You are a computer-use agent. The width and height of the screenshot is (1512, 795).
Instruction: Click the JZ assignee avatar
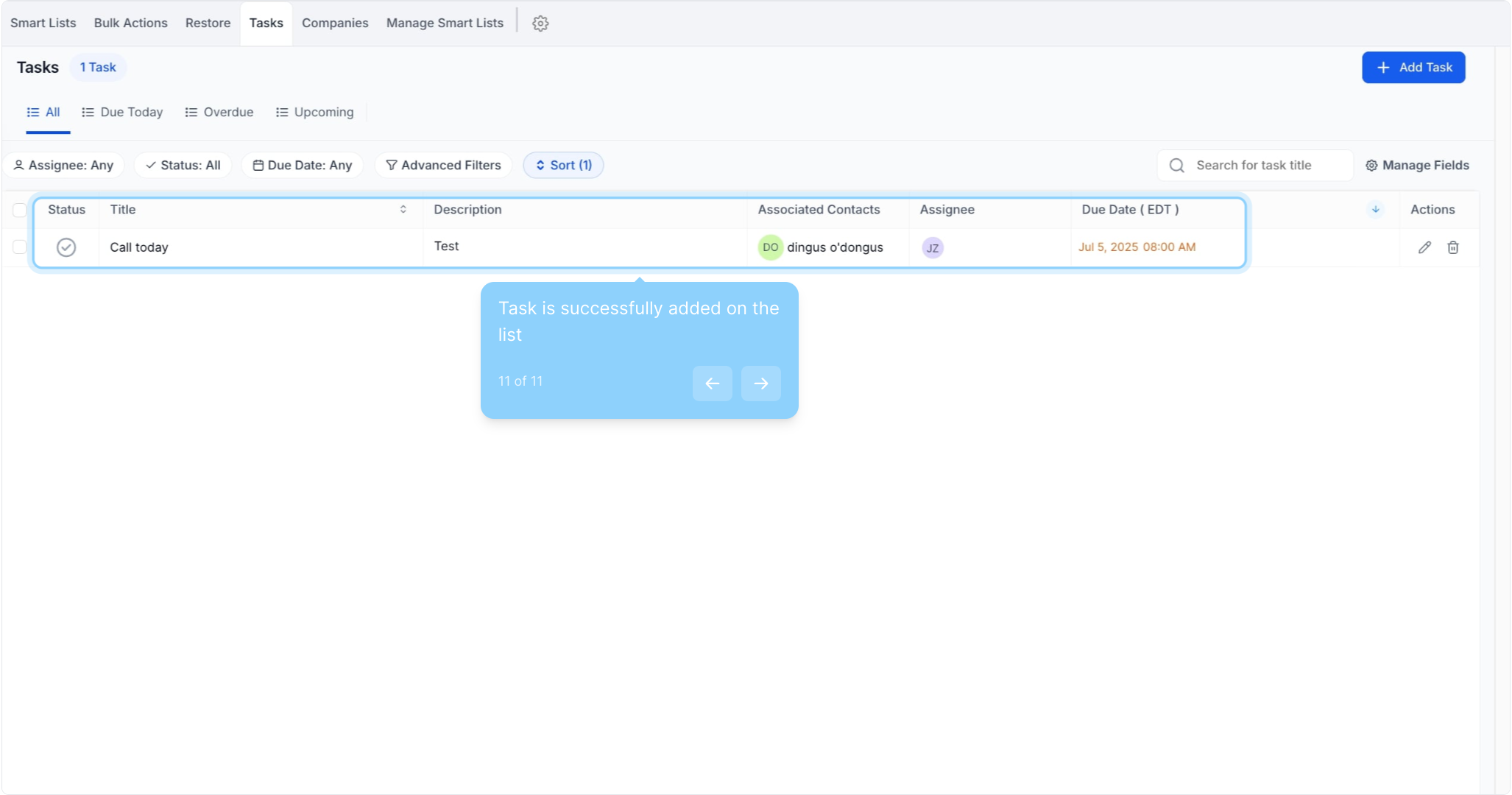pyautogui.click(x=932, y=247)
